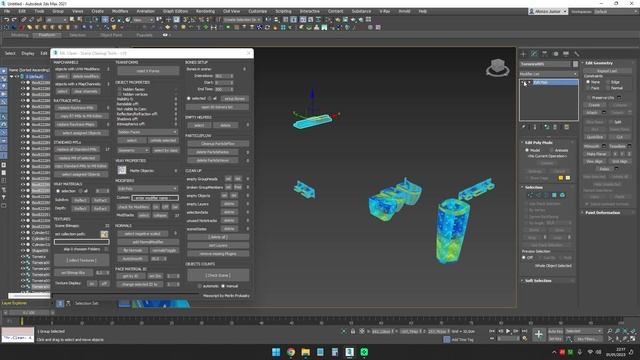Viewport: 640px width, 360px height.
Task: Open the Hierarchy command panel tab
Action: [x=544, y=54]
